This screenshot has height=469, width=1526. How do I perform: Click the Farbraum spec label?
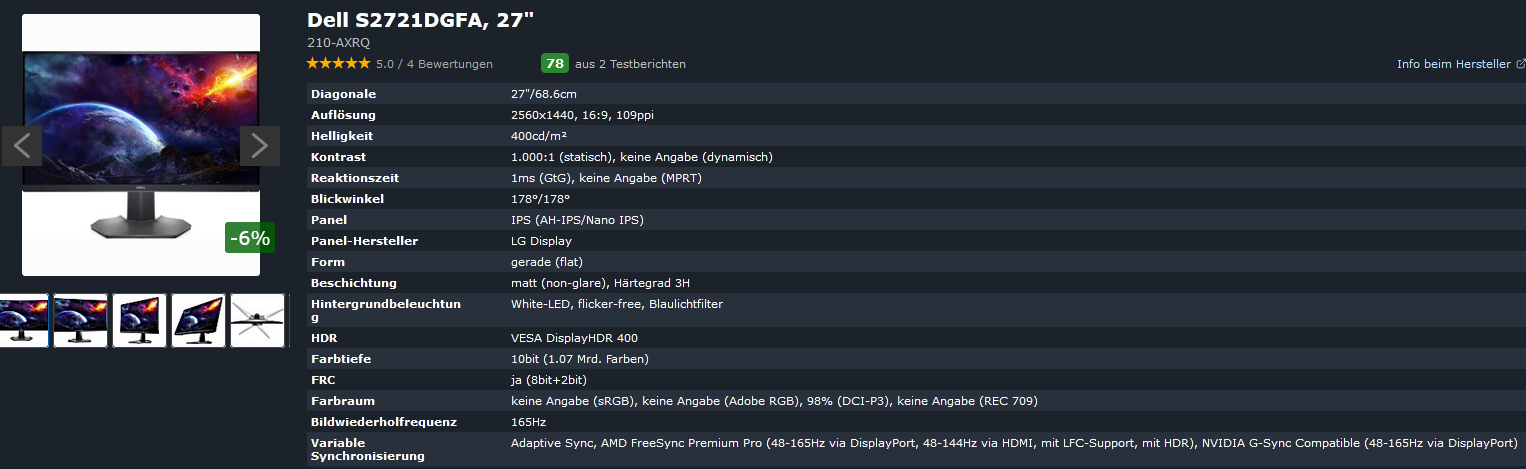click(343, 401)
